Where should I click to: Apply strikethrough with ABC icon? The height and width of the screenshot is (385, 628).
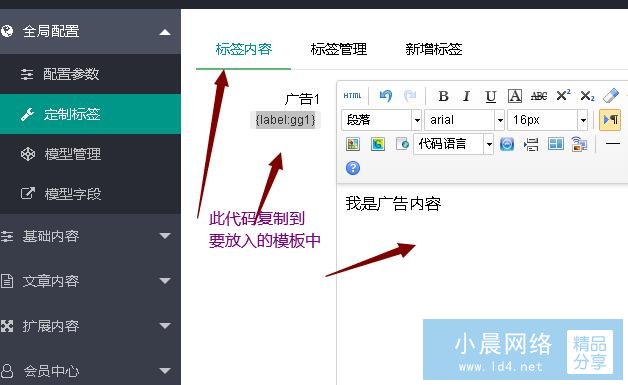point(539,96)
